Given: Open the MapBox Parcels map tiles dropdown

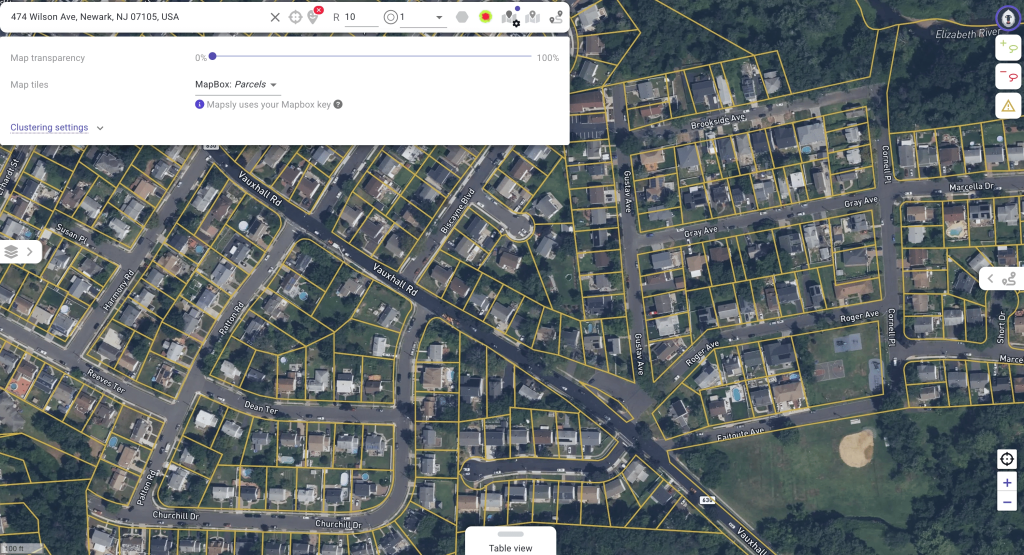Looking at the screenshot, I should [x=237, y=85].
